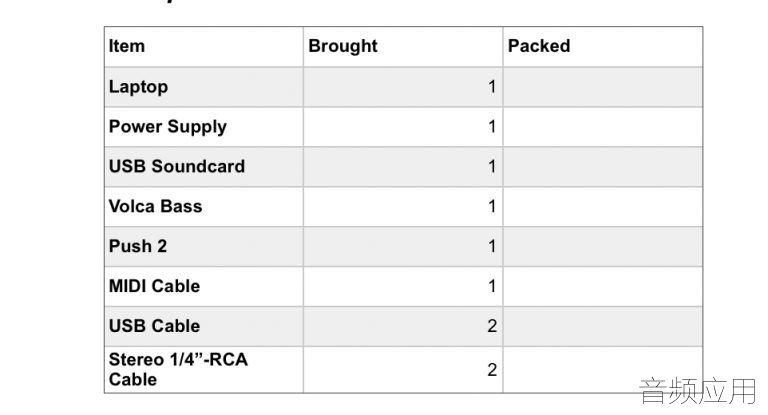This screenshot has width=768, height=415.
Task: Select the Packed column header cell
Action: (x=603, y=47)
